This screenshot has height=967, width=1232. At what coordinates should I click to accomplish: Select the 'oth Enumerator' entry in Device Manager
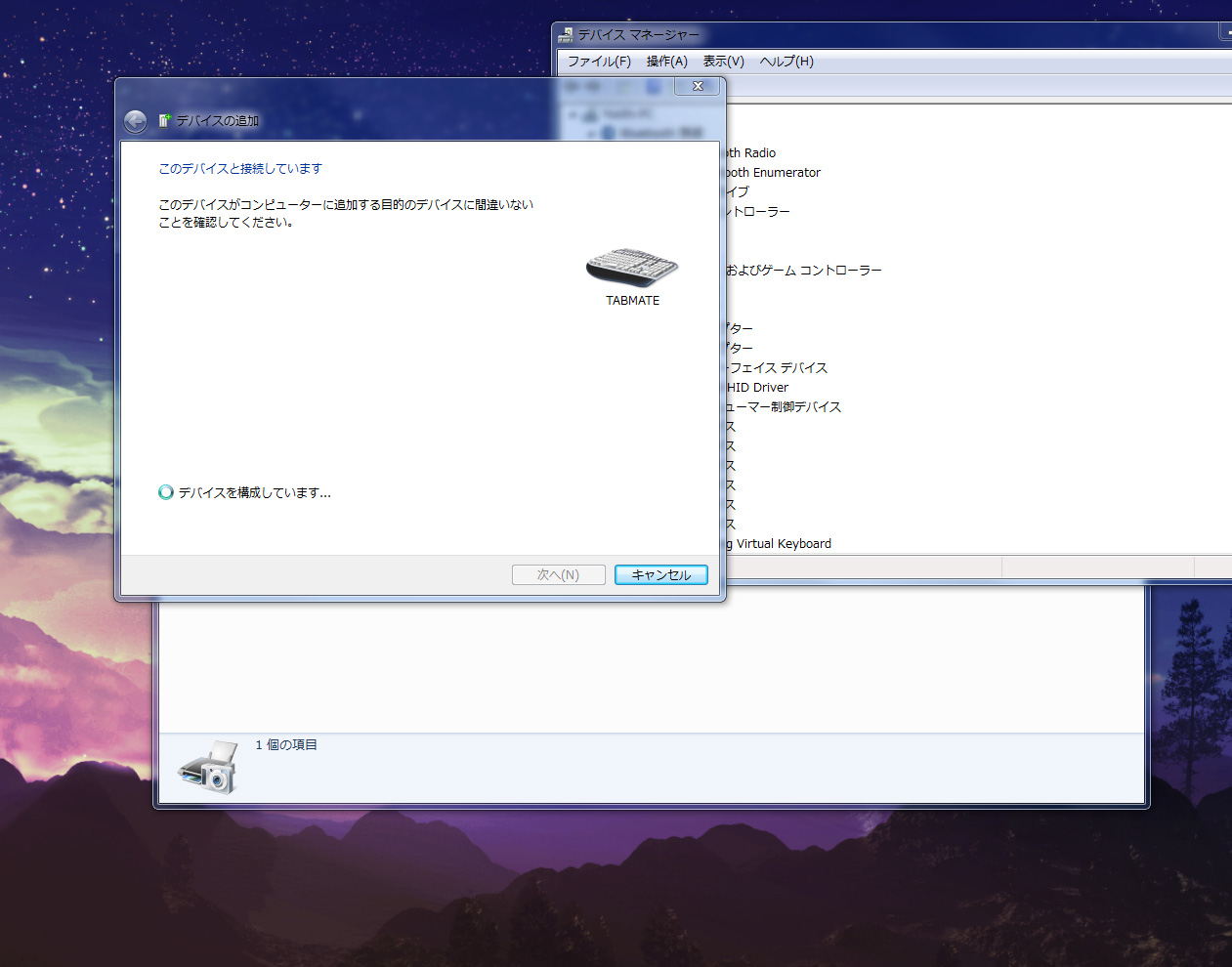[x=774, y=172]
